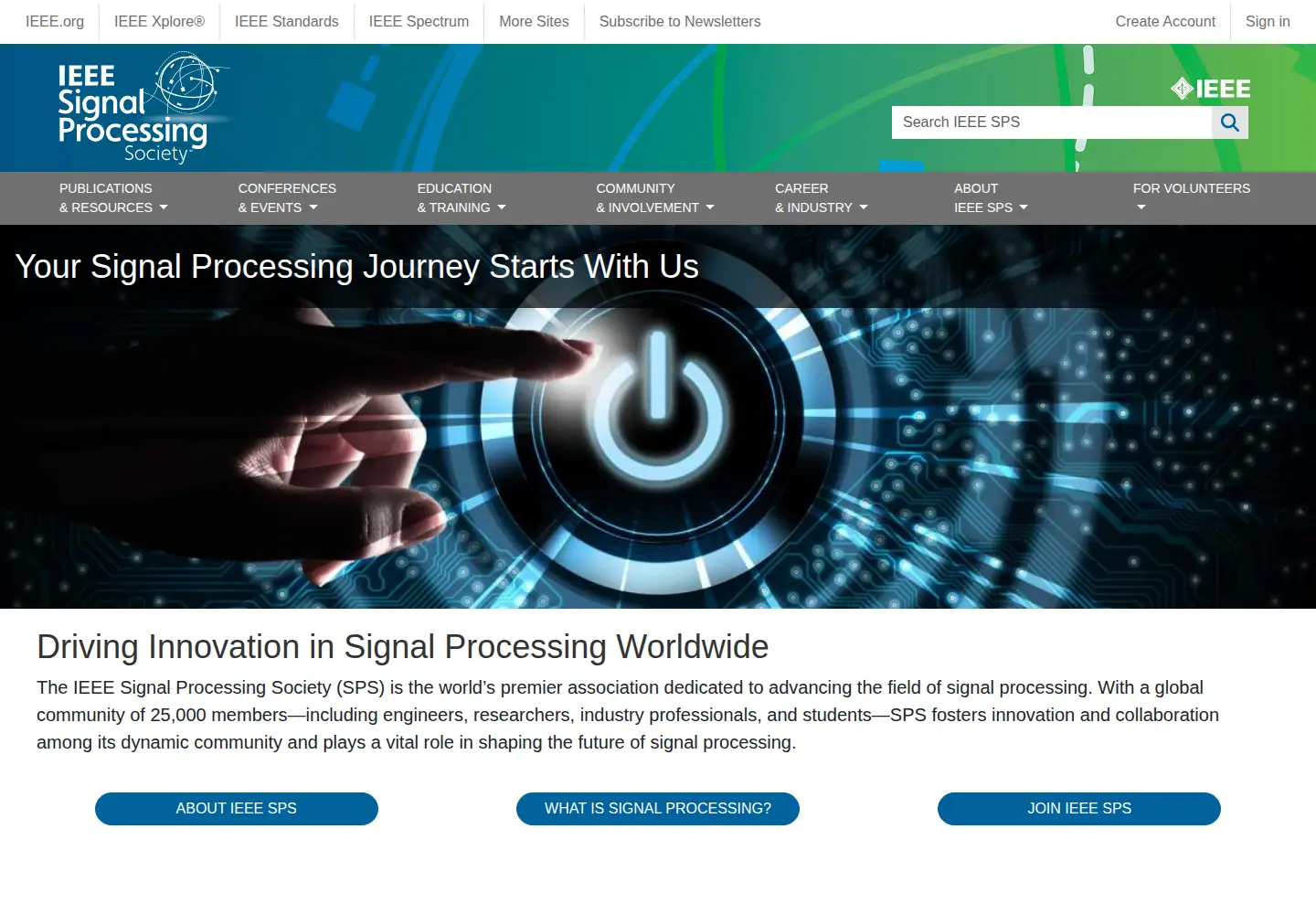Expand Publications & Resources menu

point(114,198)
